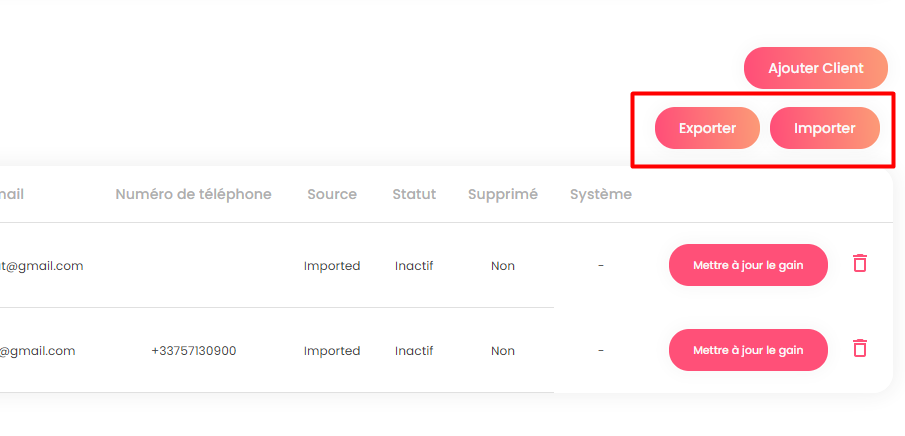Viewport: 905px width, 436px height.
Task: Click the Inactif status in the first row
Action: pos(414,266)
